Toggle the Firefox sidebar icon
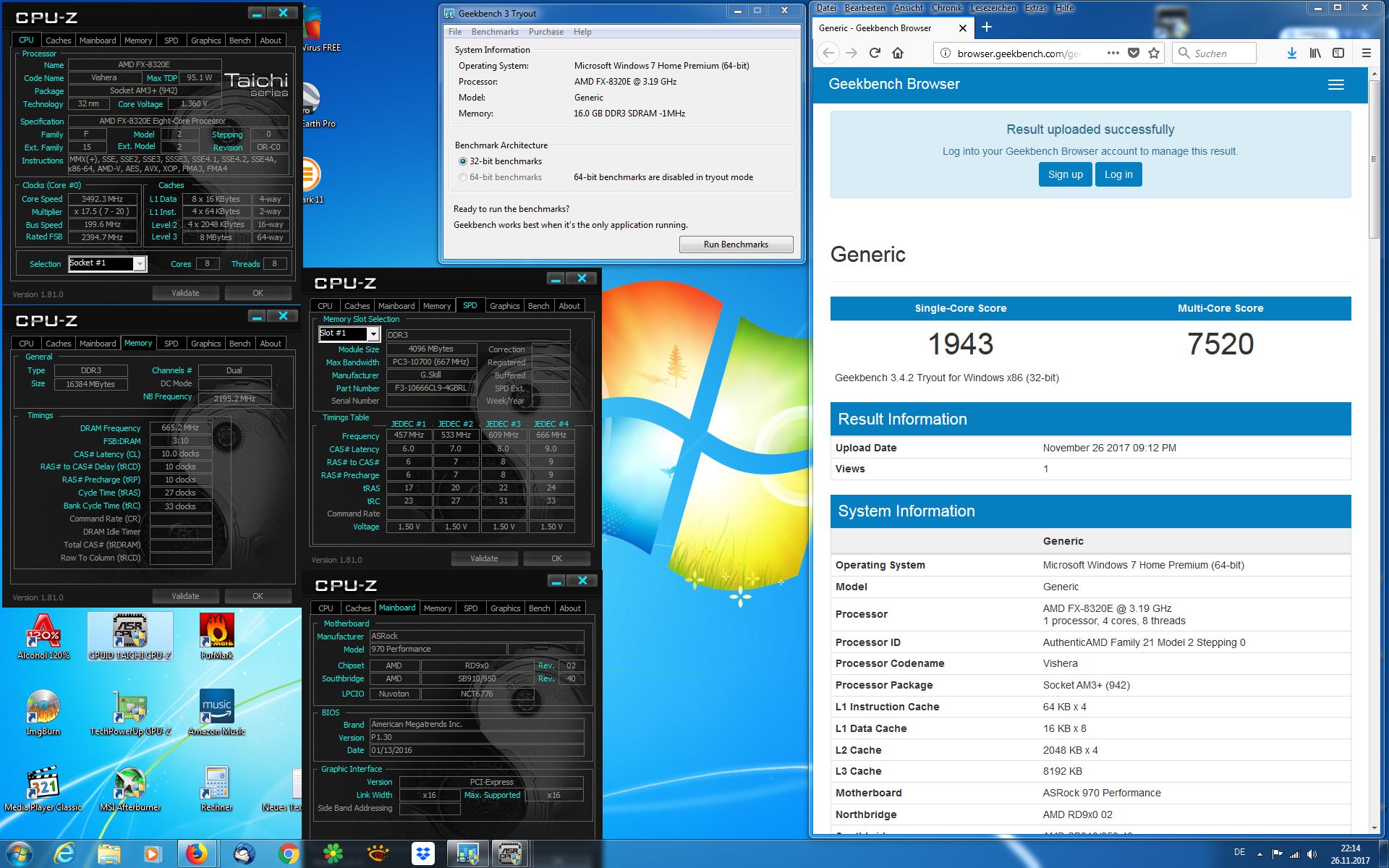 point(1338,53)
